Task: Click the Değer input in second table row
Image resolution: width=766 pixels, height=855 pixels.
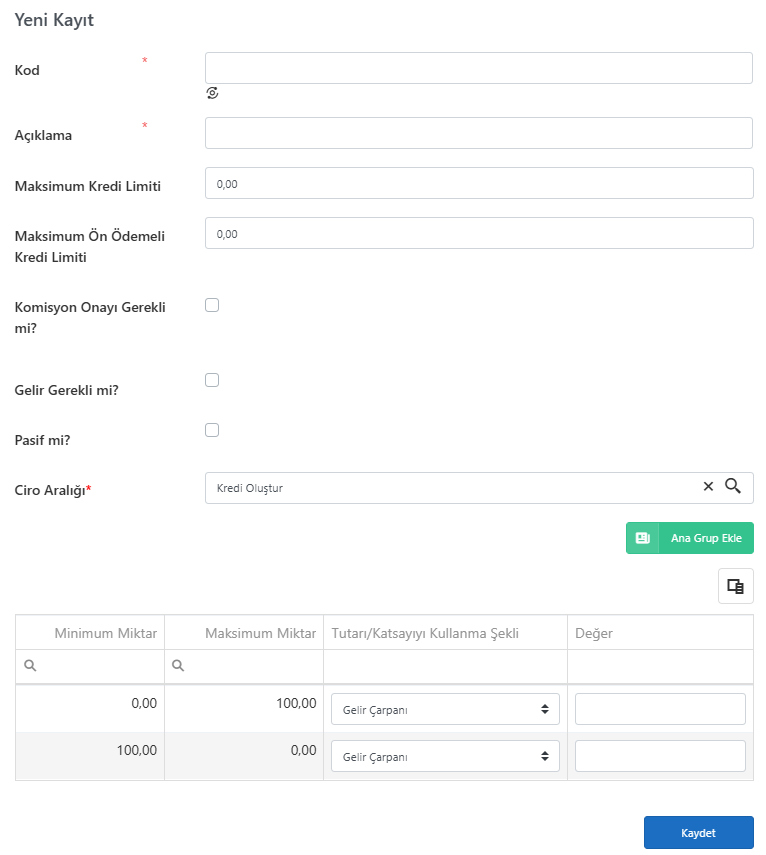Action: (660, 756)
